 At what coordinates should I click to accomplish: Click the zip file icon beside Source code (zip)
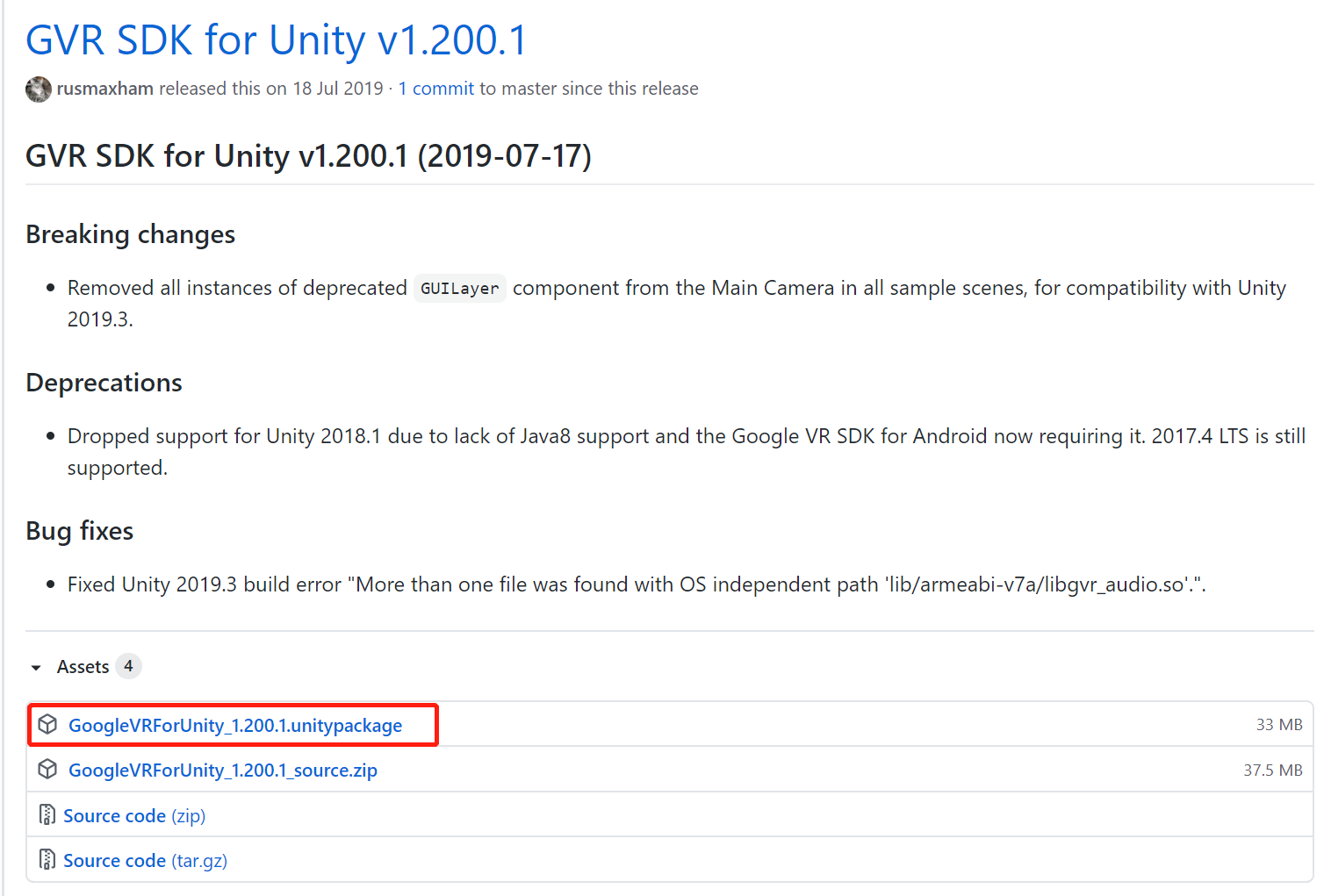[x=46, y=815]
